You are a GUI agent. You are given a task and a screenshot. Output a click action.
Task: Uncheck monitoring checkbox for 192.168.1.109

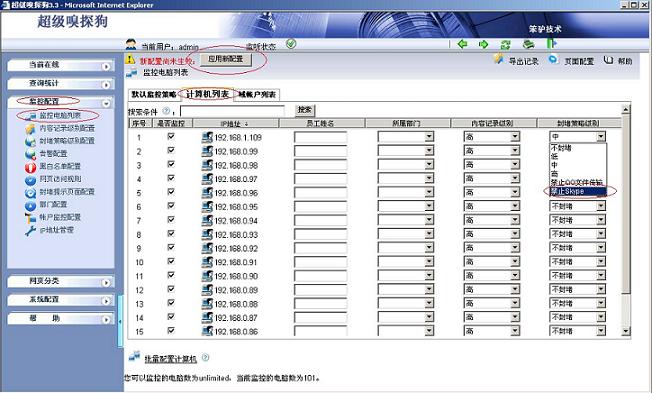(x=171, y=136)
